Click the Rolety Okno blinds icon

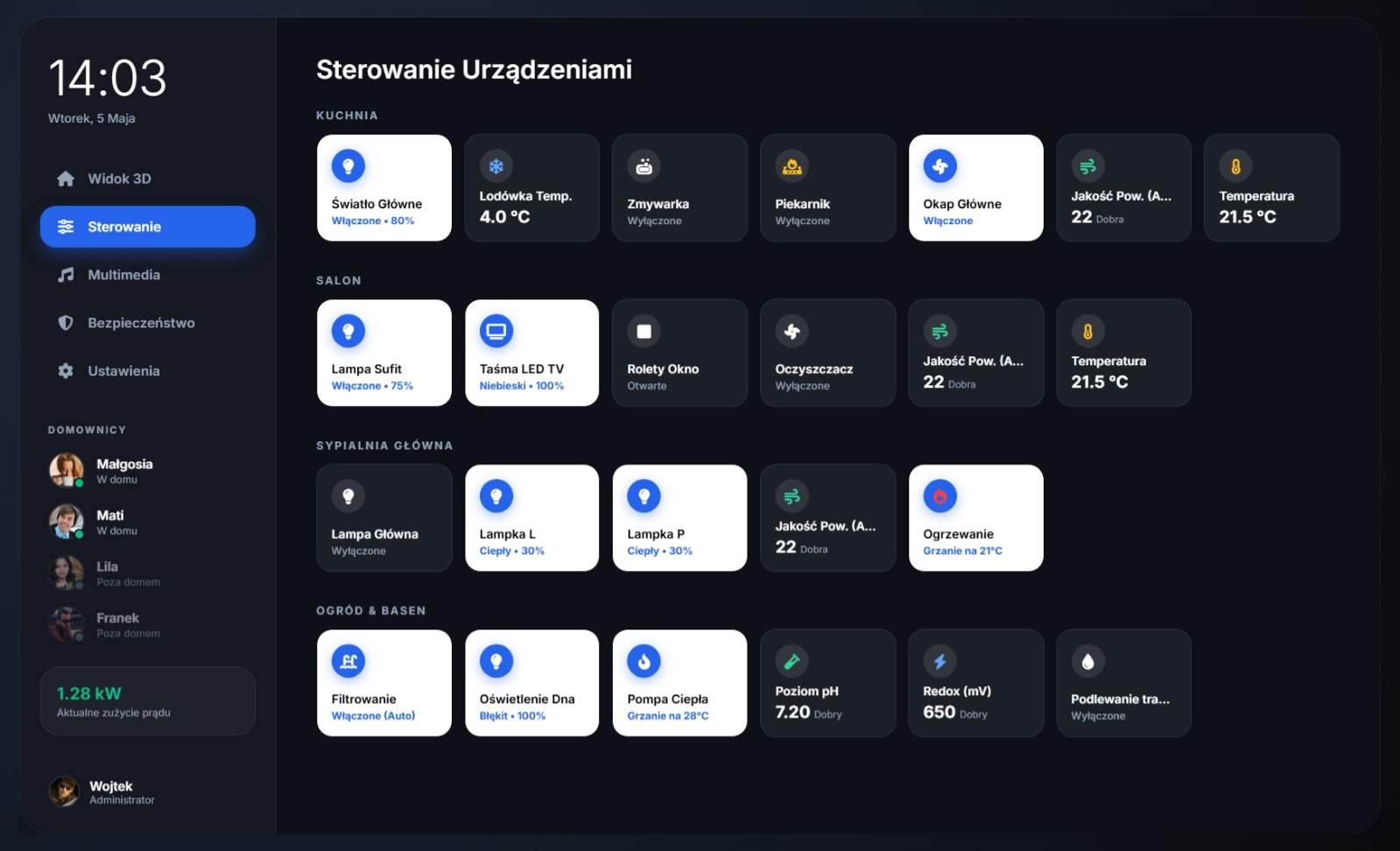pos(644,331)
